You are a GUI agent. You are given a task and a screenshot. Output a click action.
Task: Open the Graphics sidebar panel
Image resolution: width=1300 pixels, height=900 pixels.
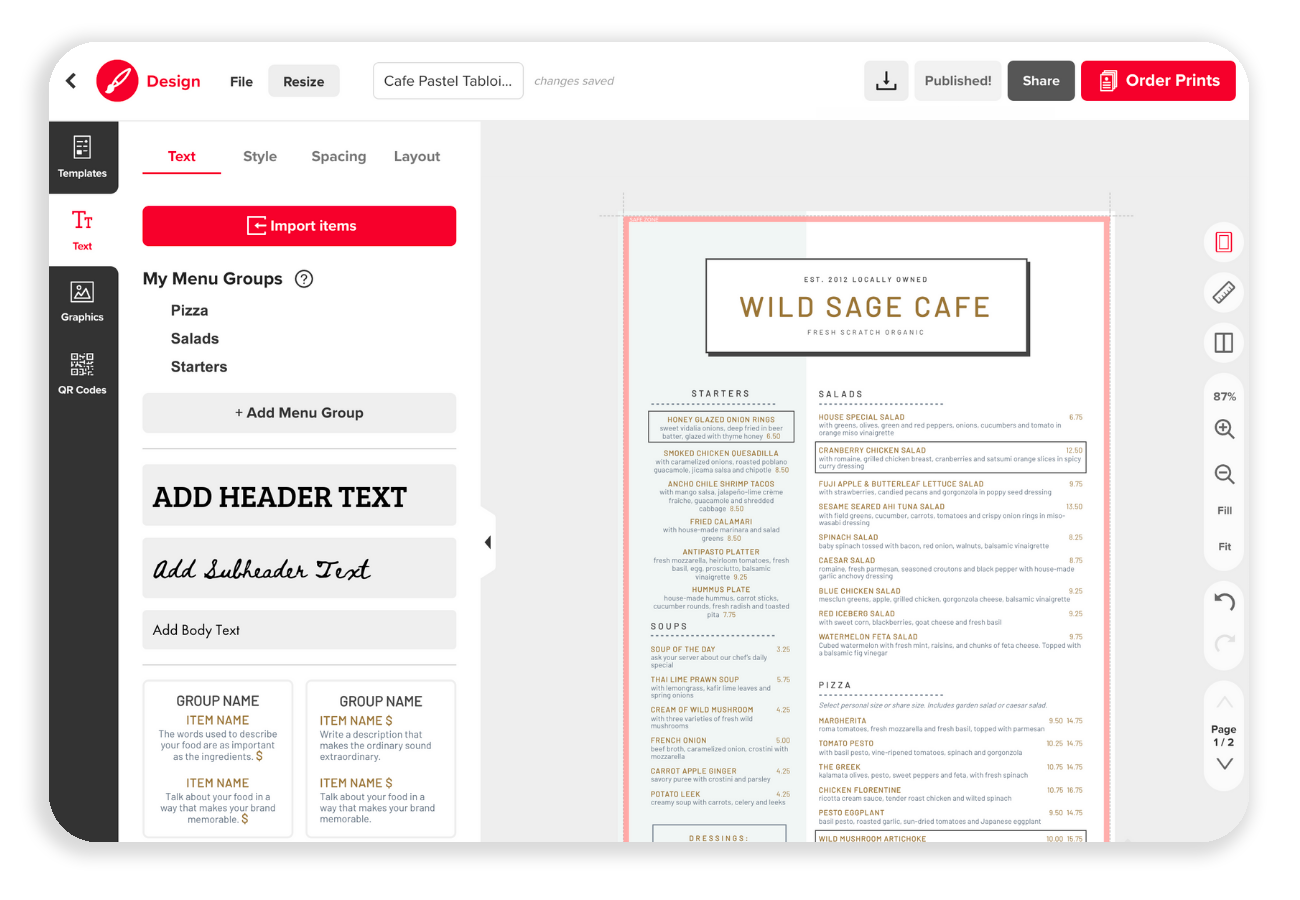click(x=82, y=301)
